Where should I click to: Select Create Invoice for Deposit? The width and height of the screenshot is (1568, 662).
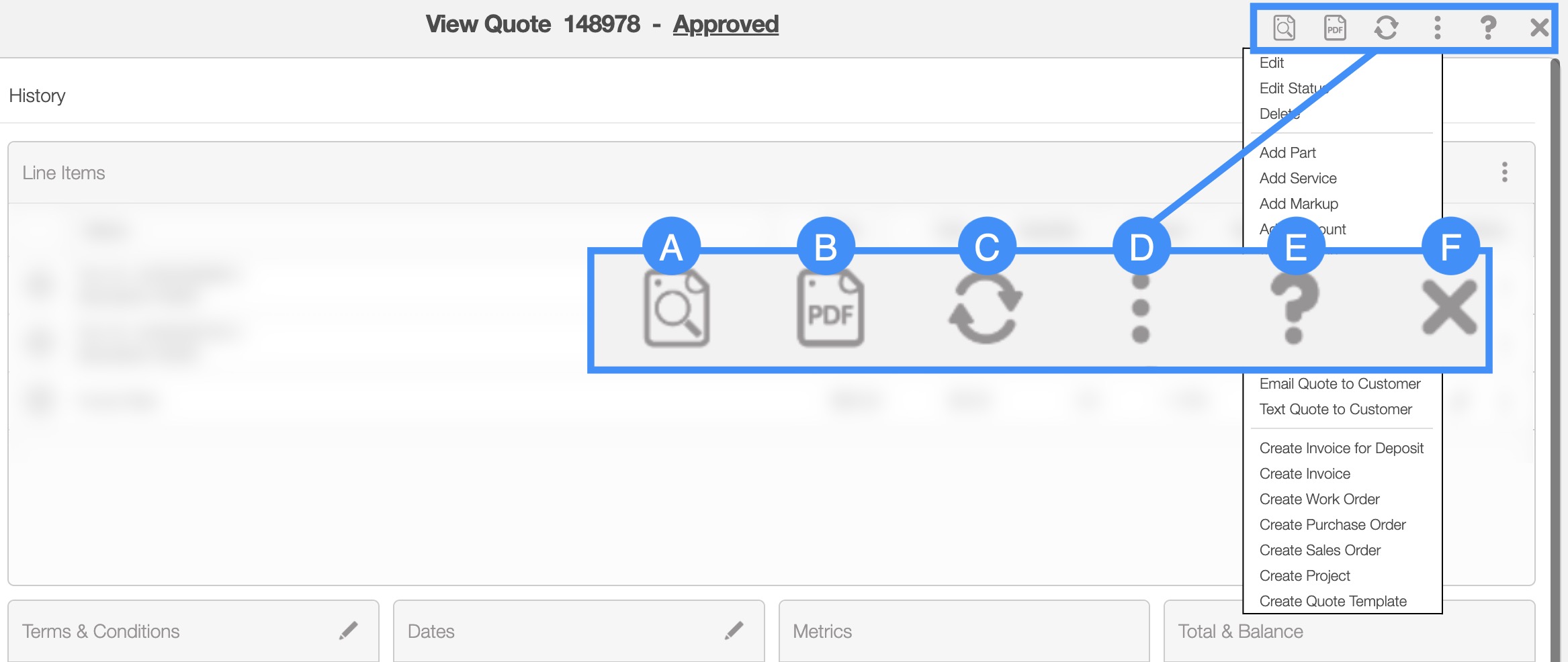[x=1341, y=448]
